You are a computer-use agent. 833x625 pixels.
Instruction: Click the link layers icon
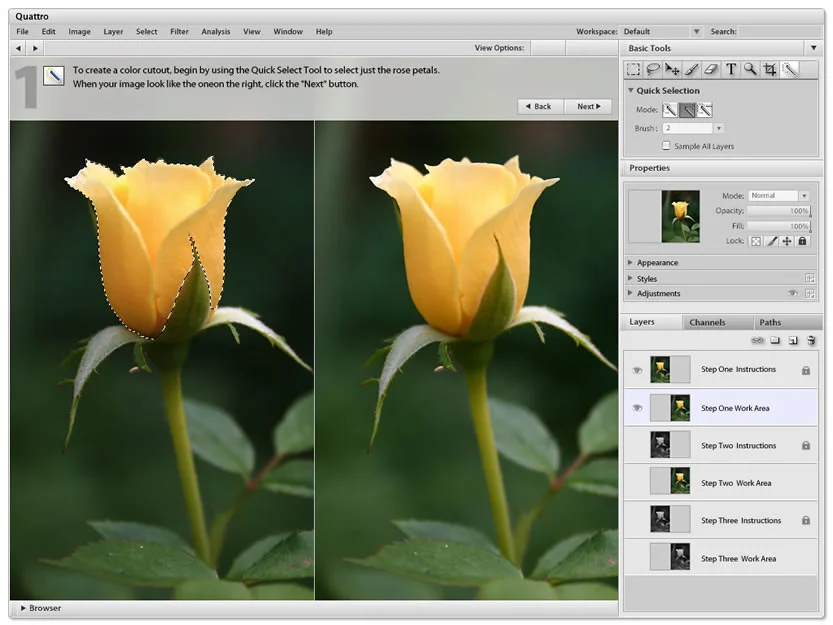[x=758, y=340]
